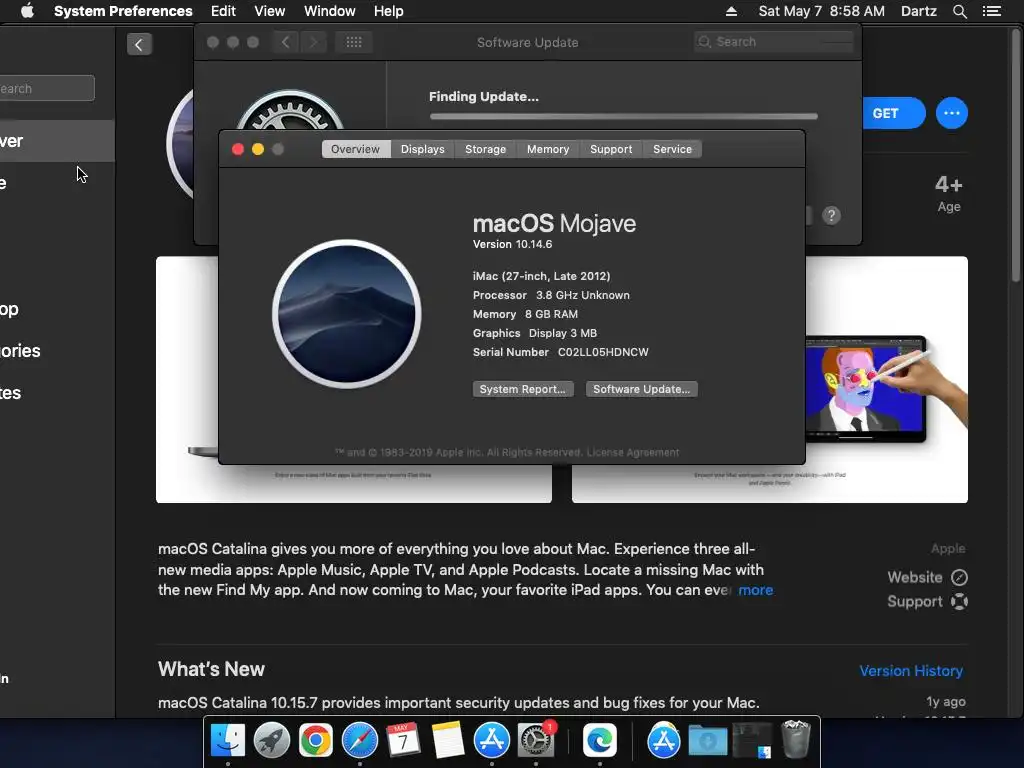The image size is (1024, 768).
Task: Open the blue more options ellipsis button
Action: click(952, 113)
